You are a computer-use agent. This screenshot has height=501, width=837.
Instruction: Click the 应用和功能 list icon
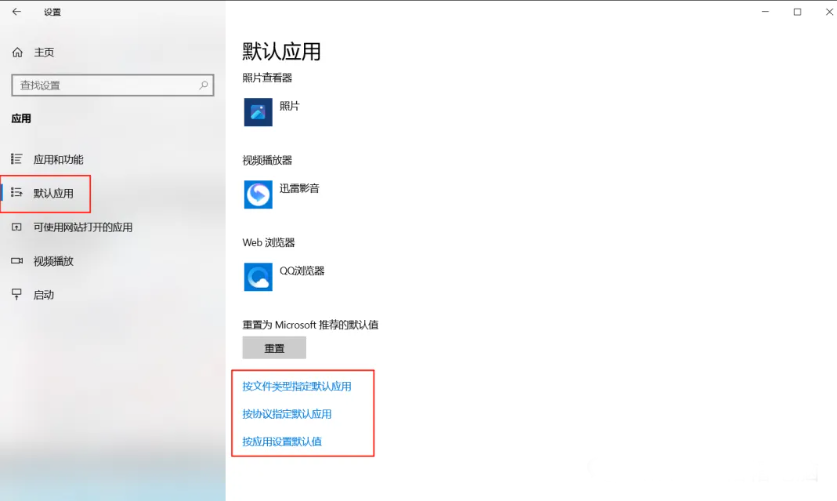(17, 159)
